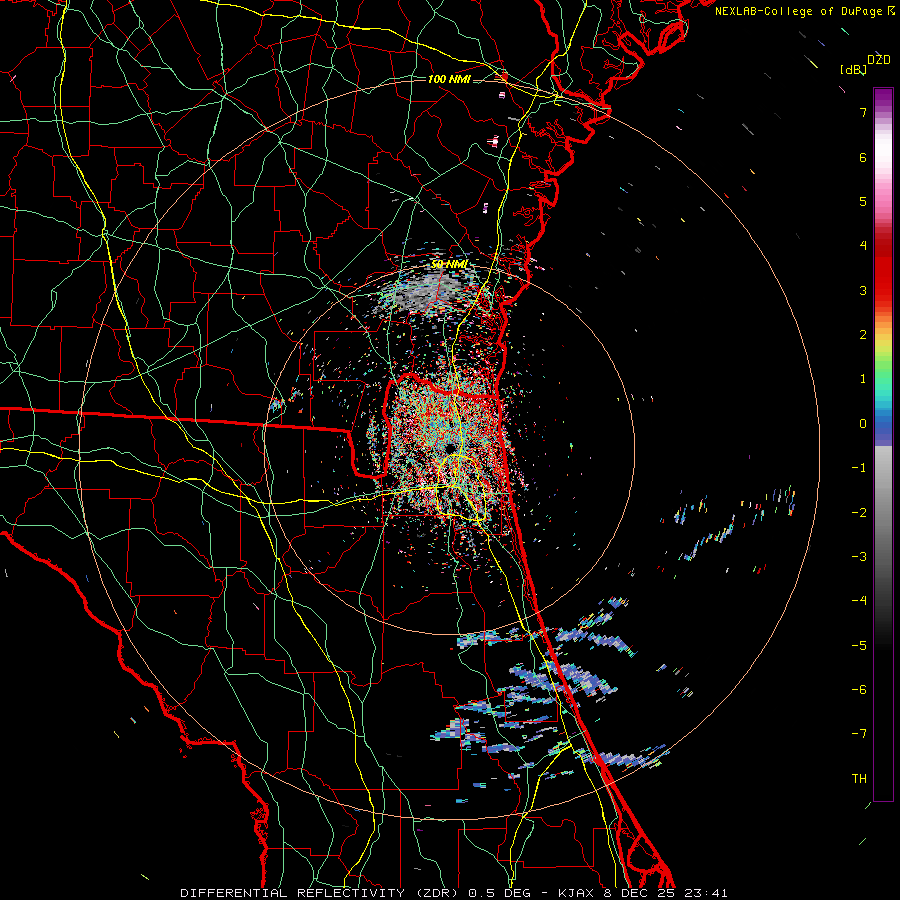Click the "100 NMI" range ring label
Image resolution: width=900 pixels, height=900 pixels.
click(449, 79)
